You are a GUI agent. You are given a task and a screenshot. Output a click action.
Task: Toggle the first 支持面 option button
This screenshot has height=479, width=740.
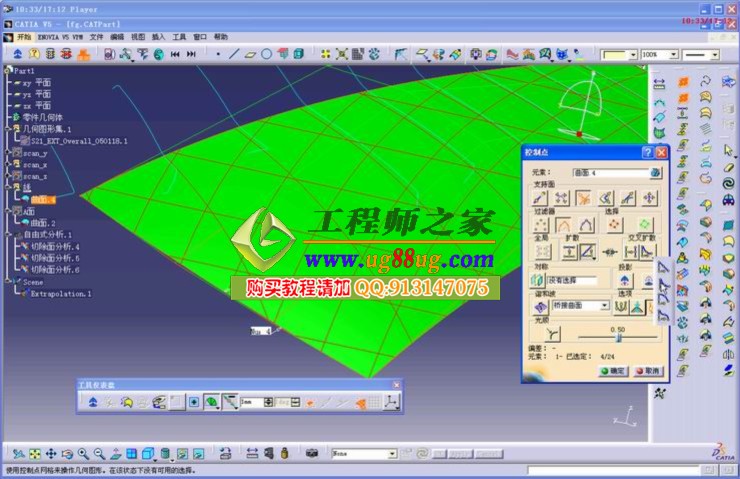click(540, 198)
